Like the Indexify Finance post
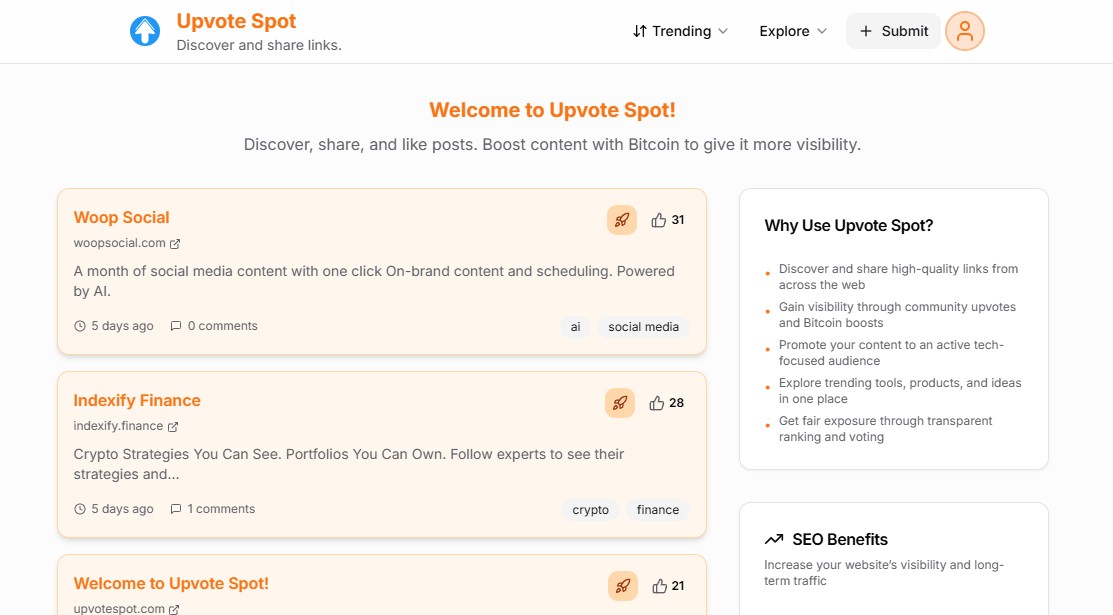This screenshot has height=615, width=1113. (657, 403)
